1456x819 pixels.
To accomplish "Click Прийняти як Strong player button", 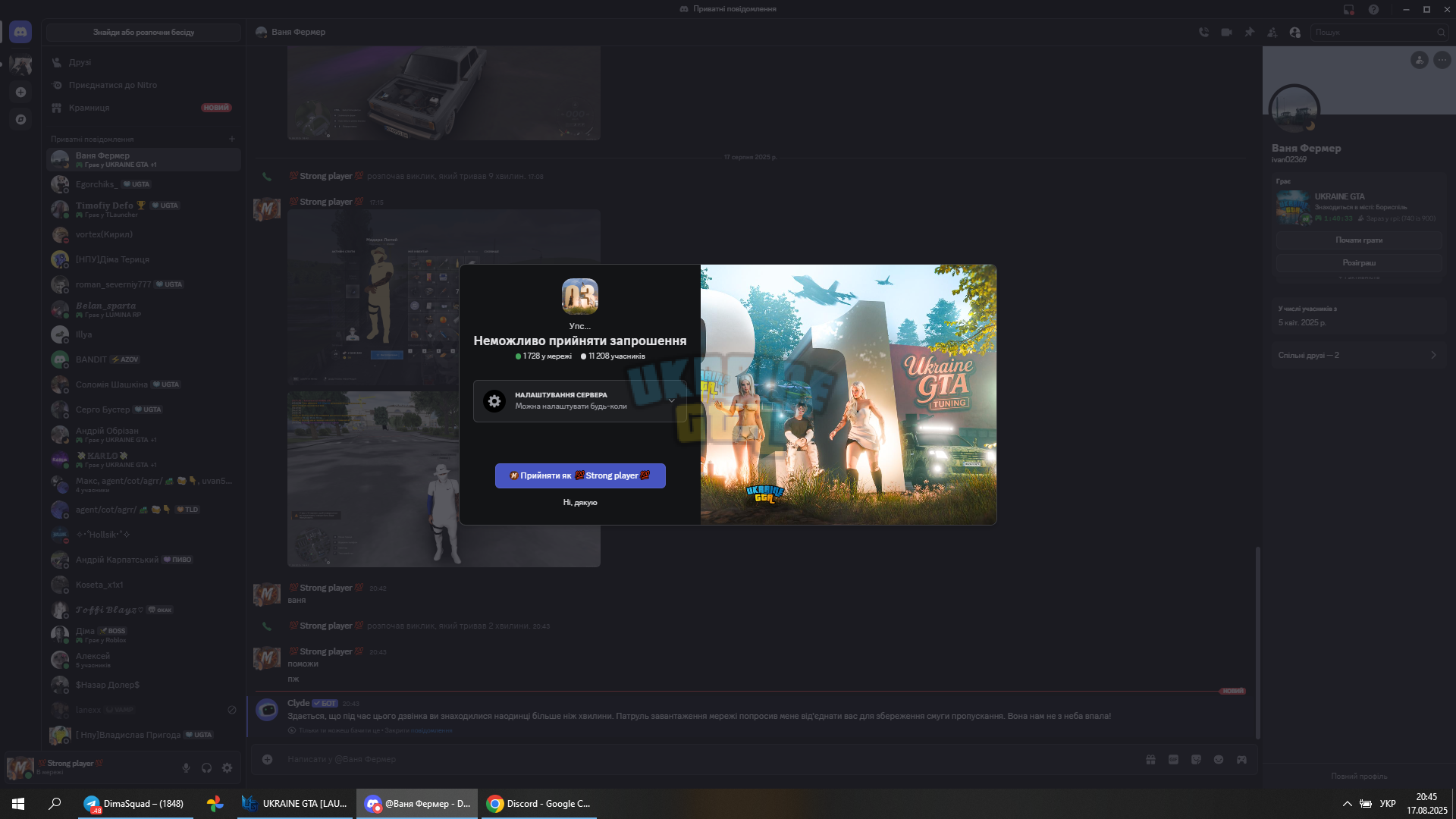I will point(580,475).
